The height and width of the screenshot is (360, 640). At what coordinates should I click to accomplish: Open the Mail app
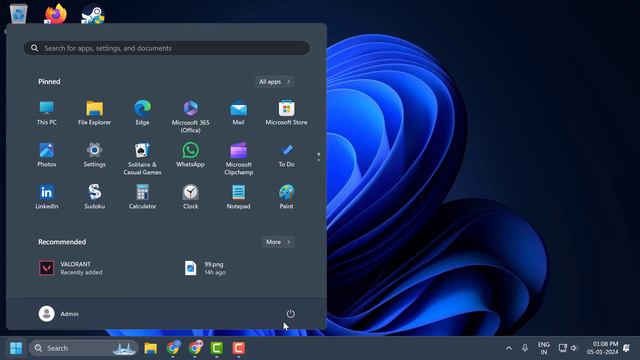coord(238,113)
